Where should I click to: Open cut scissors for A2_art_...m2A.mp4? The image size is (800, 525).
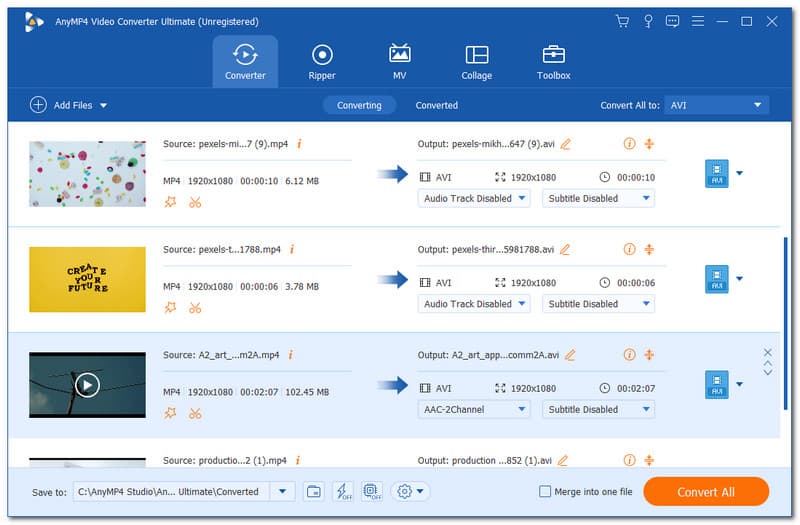[x=195, y=413]
